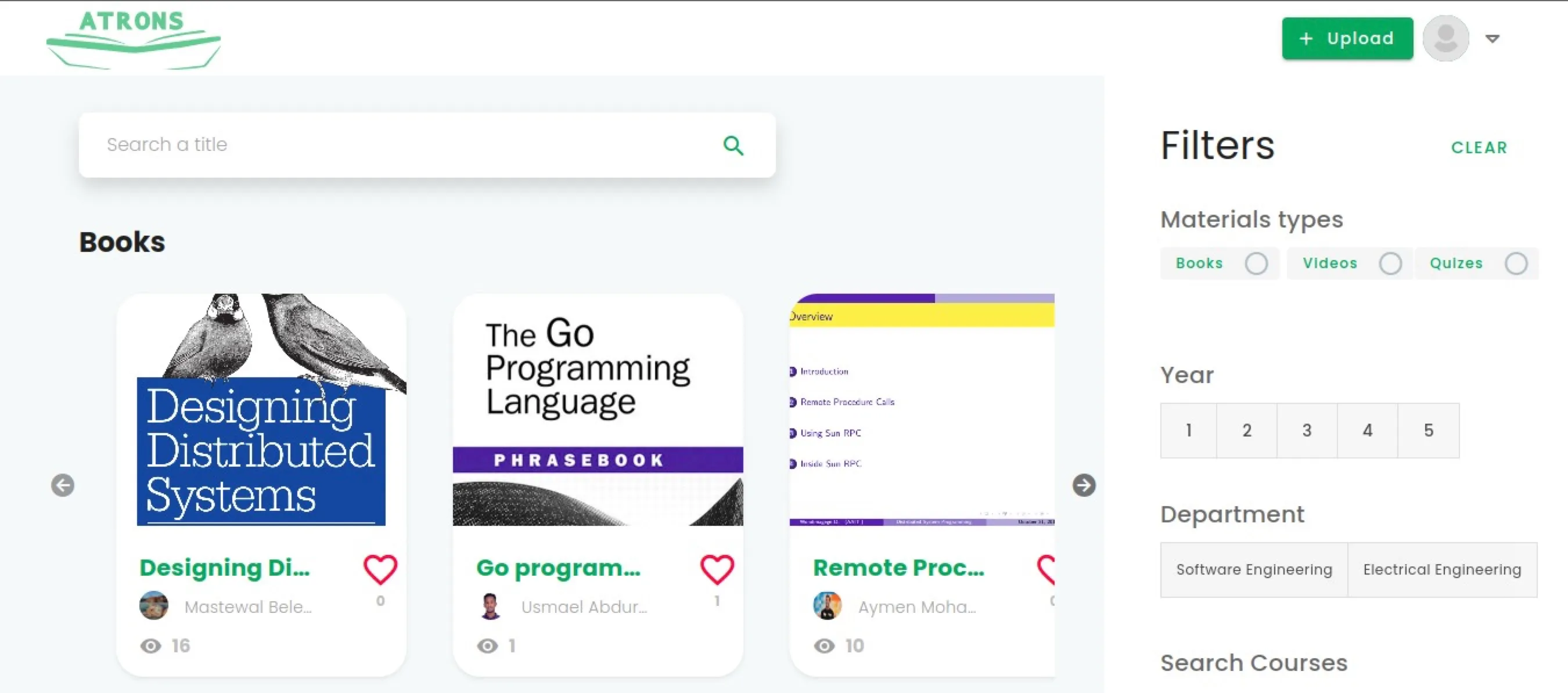The width and height of the screenshot is (1568, 693).
Task: Filter by Software Engineering department
Action: tap(1254, 569)
